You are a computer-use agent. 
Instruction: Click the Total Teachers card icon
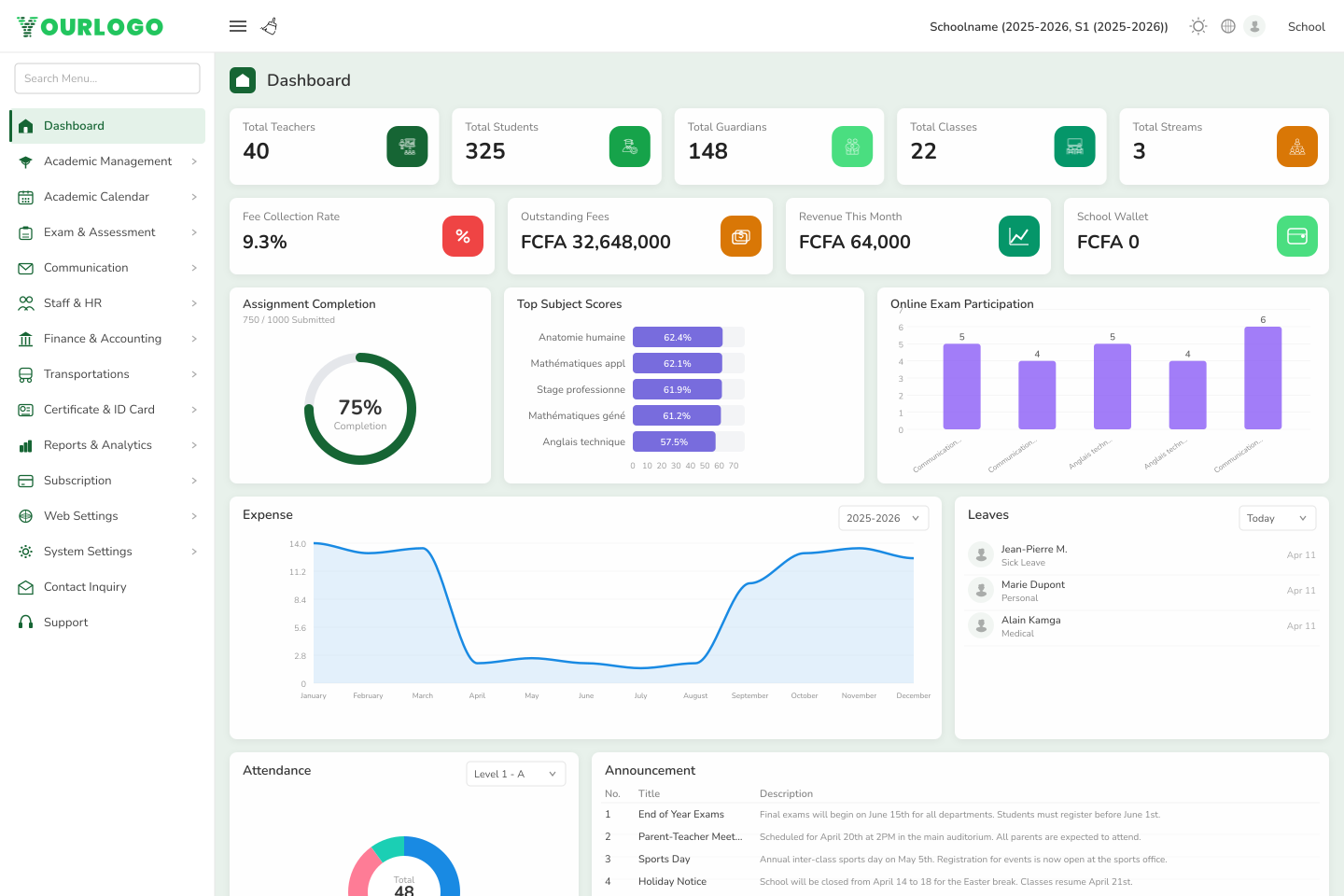(407, 147)
